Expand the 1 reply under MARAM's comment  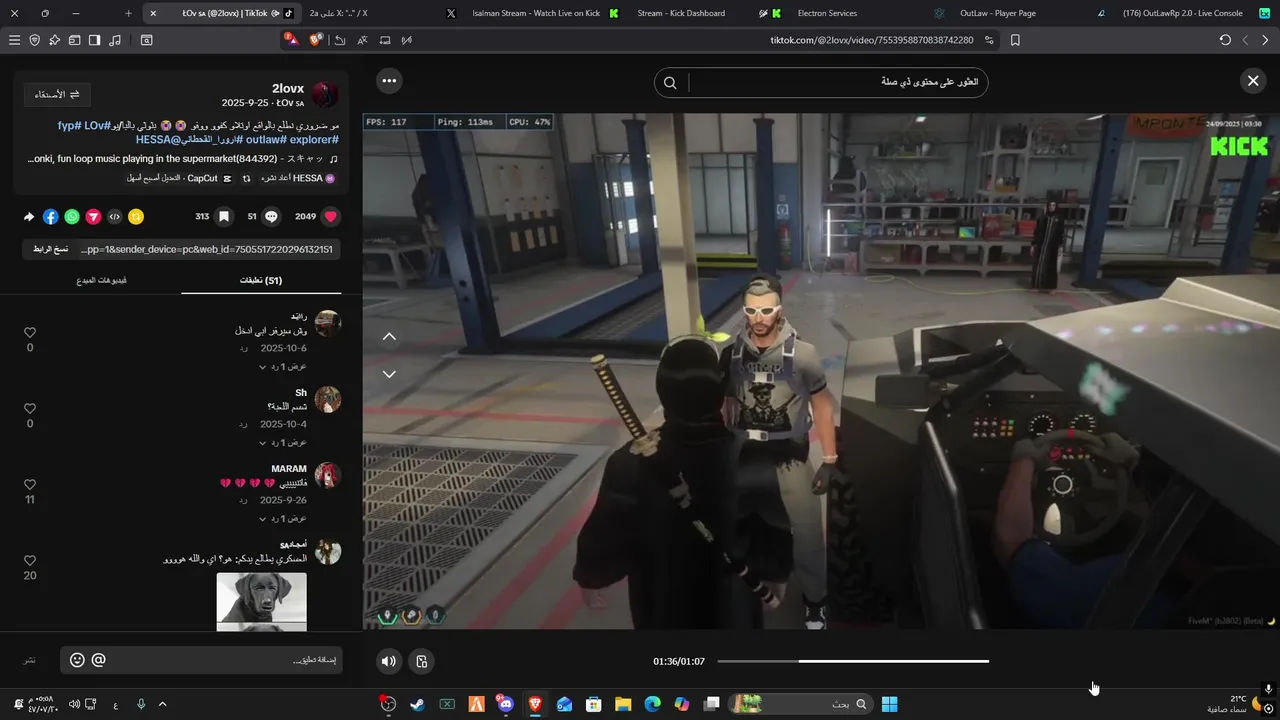coord(283,519)
